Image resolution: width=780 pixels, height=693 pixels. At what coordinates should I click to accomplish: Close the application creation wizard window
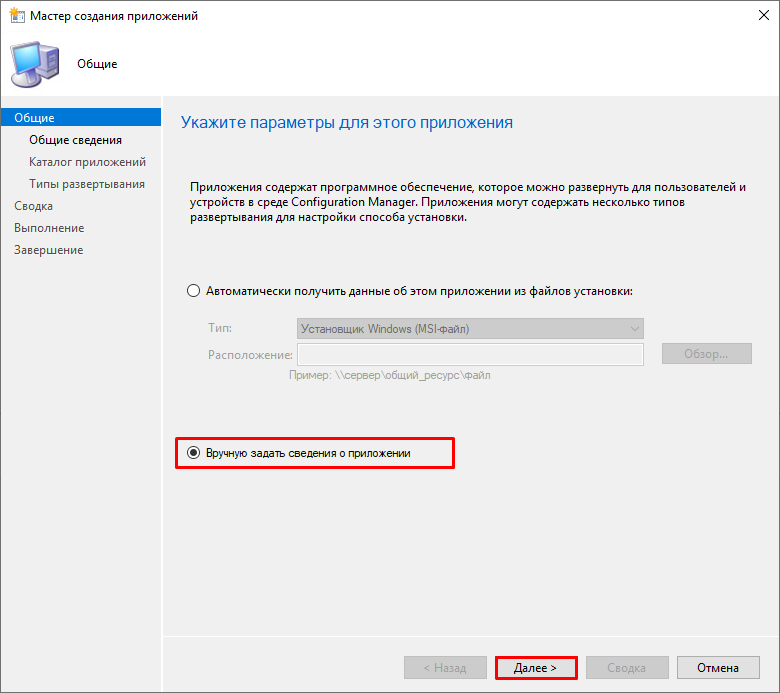764,15
